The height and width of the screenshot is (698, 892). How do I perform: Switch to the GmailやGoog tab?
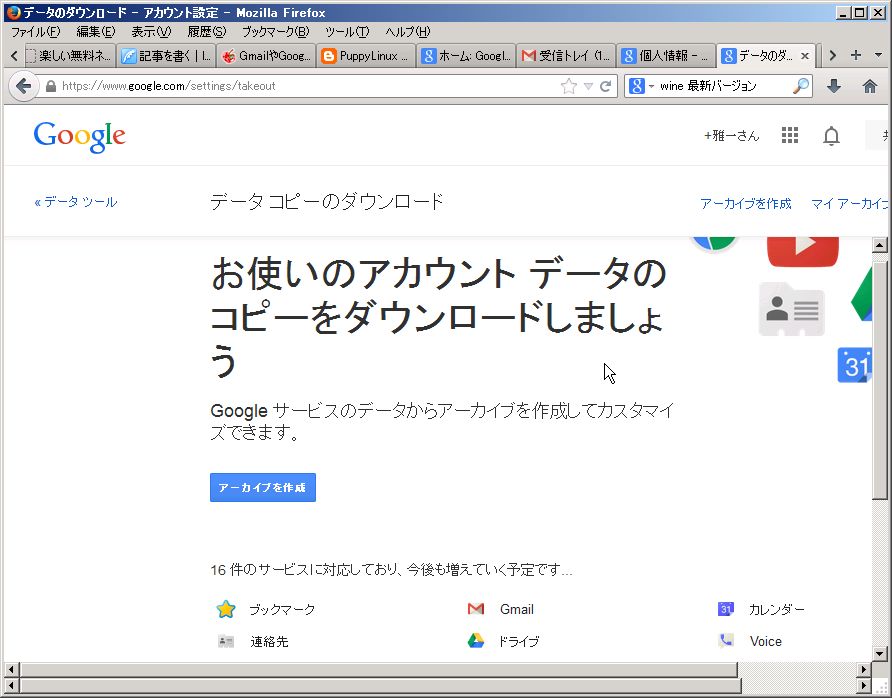tap(266, 56)
